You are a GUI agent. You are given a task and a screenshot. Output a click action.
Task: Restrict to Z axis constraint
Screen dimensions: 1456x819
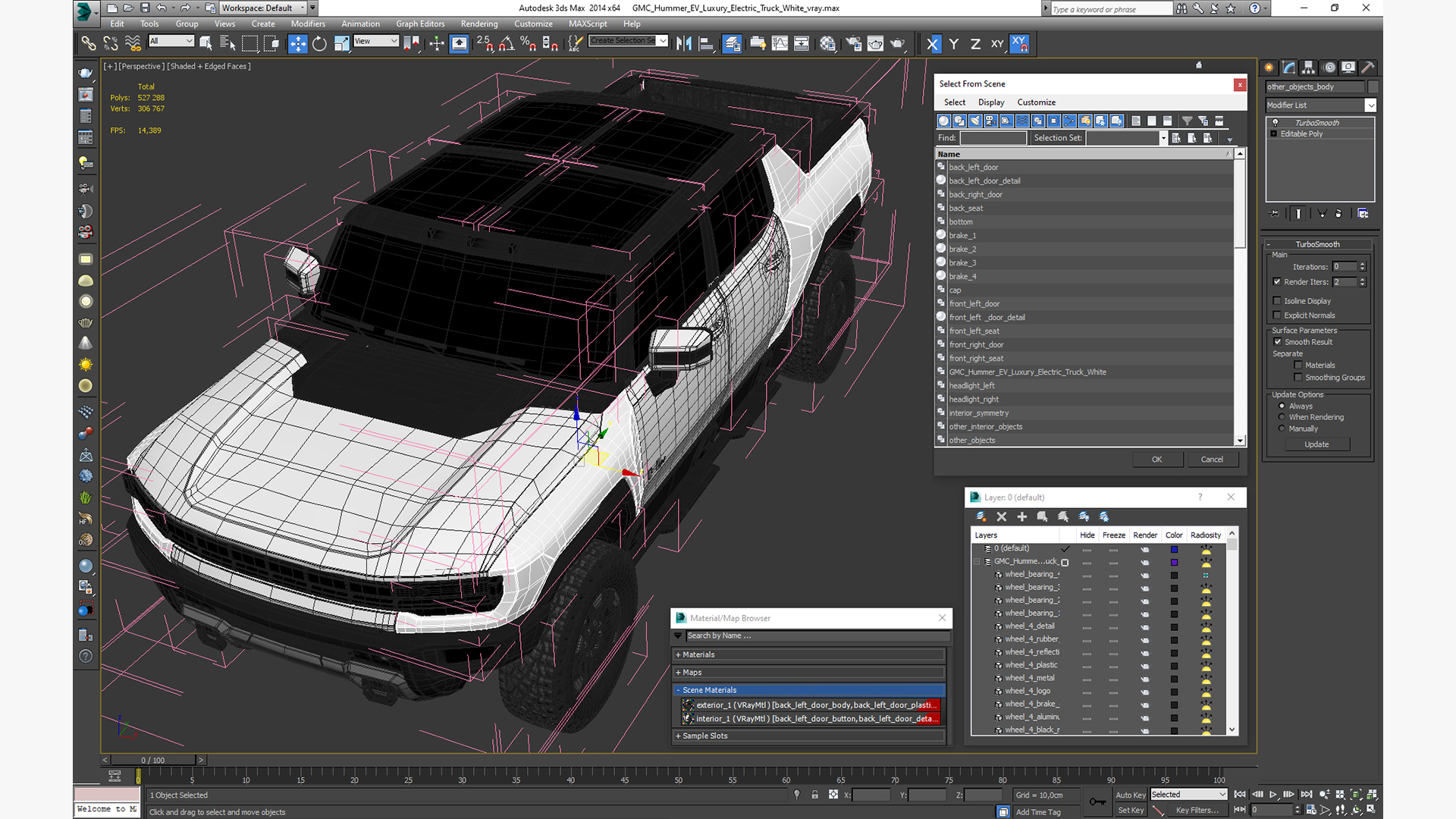coord(975,44)
